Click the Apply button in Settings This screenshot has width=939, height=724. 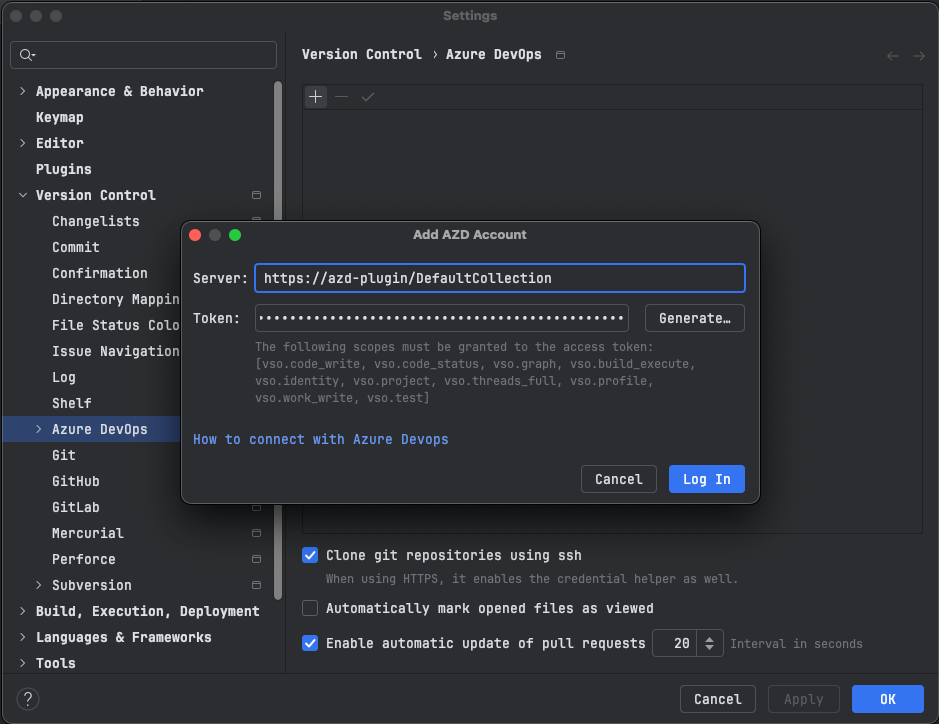click(804, 699)
